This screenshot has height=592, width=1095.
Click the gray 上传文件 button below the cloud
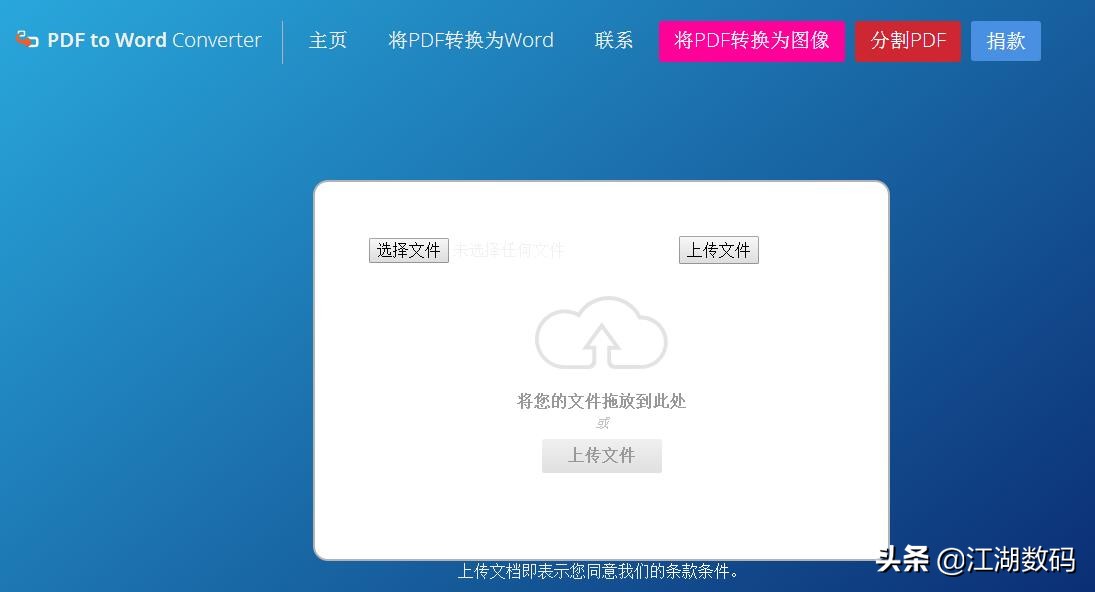601,455
